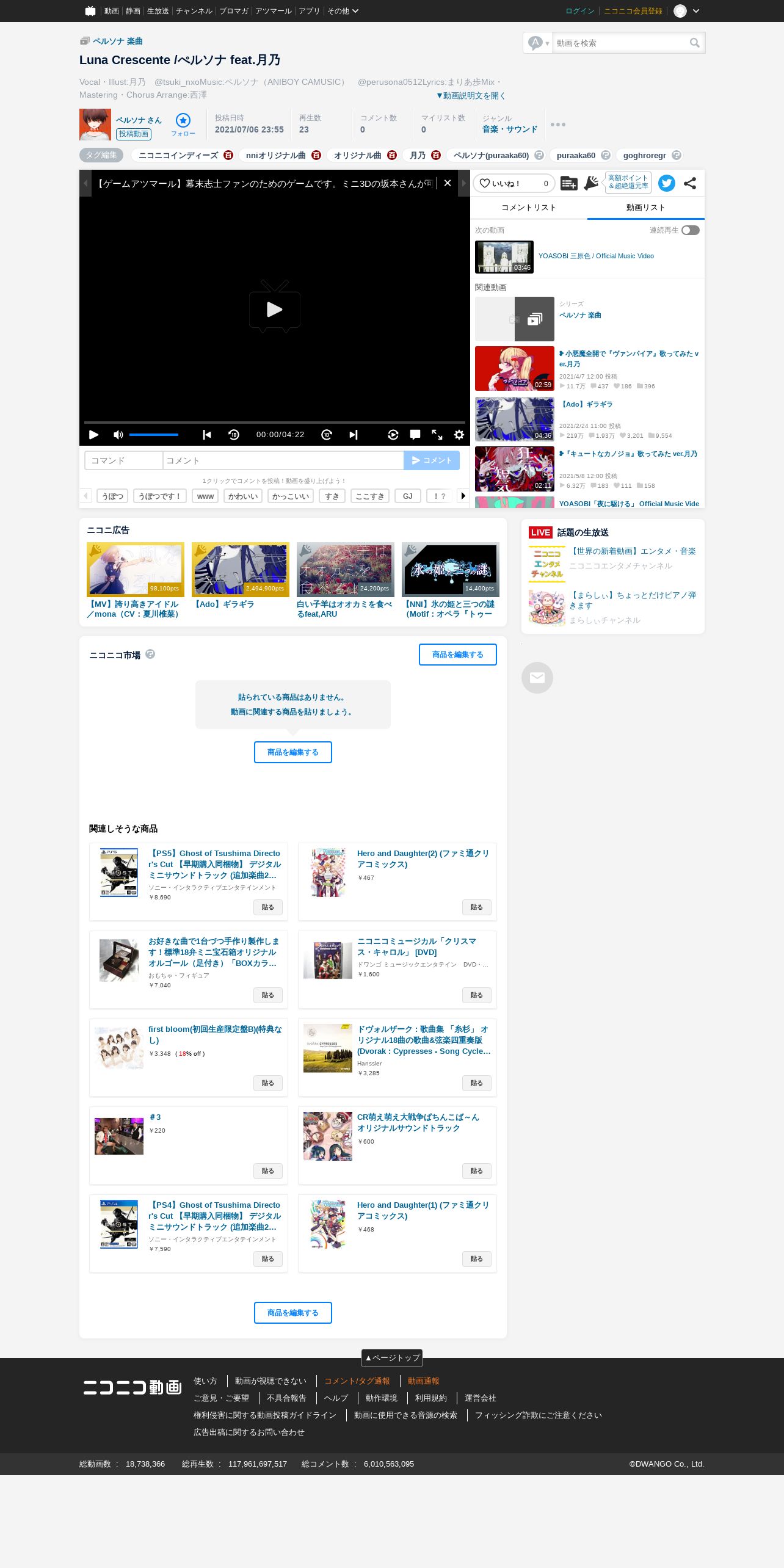Click the コマンド input field
The width and height of the screenshot is (784, 1568).
(124, 460)
